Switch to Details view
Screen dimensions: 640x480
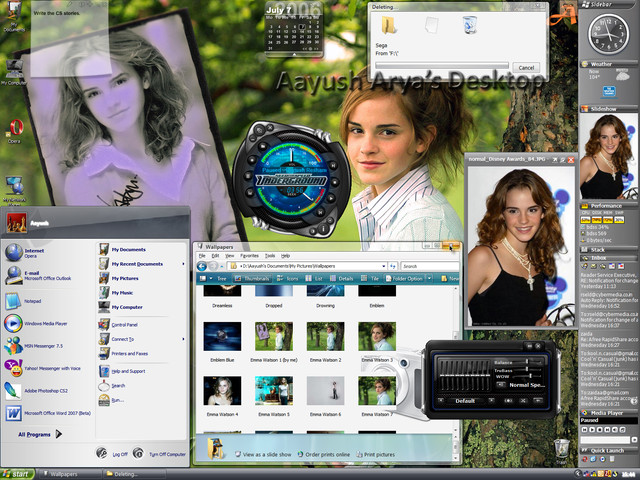pyautogui.click(x=342, y=278)
